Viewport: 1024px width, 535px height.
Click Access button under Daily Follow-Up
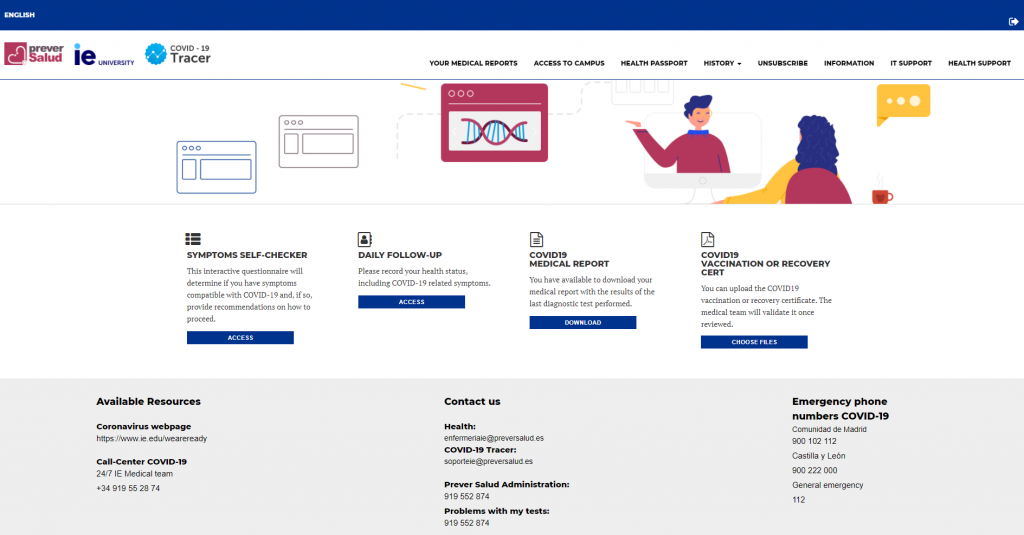(411, 302)
